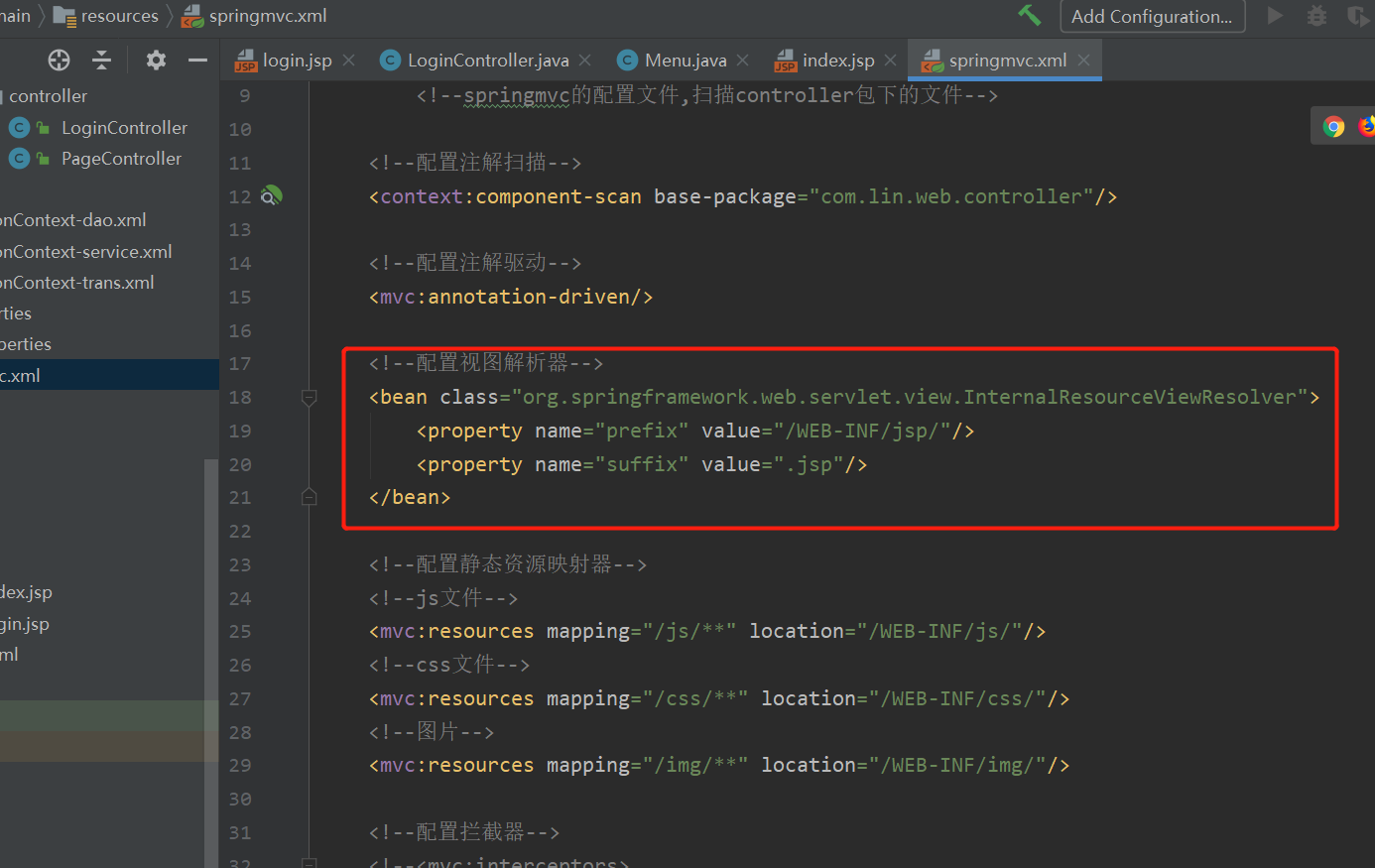Close the springmvc.xml tab
Screen dimensions: 1375x868
click(1083, 61)
